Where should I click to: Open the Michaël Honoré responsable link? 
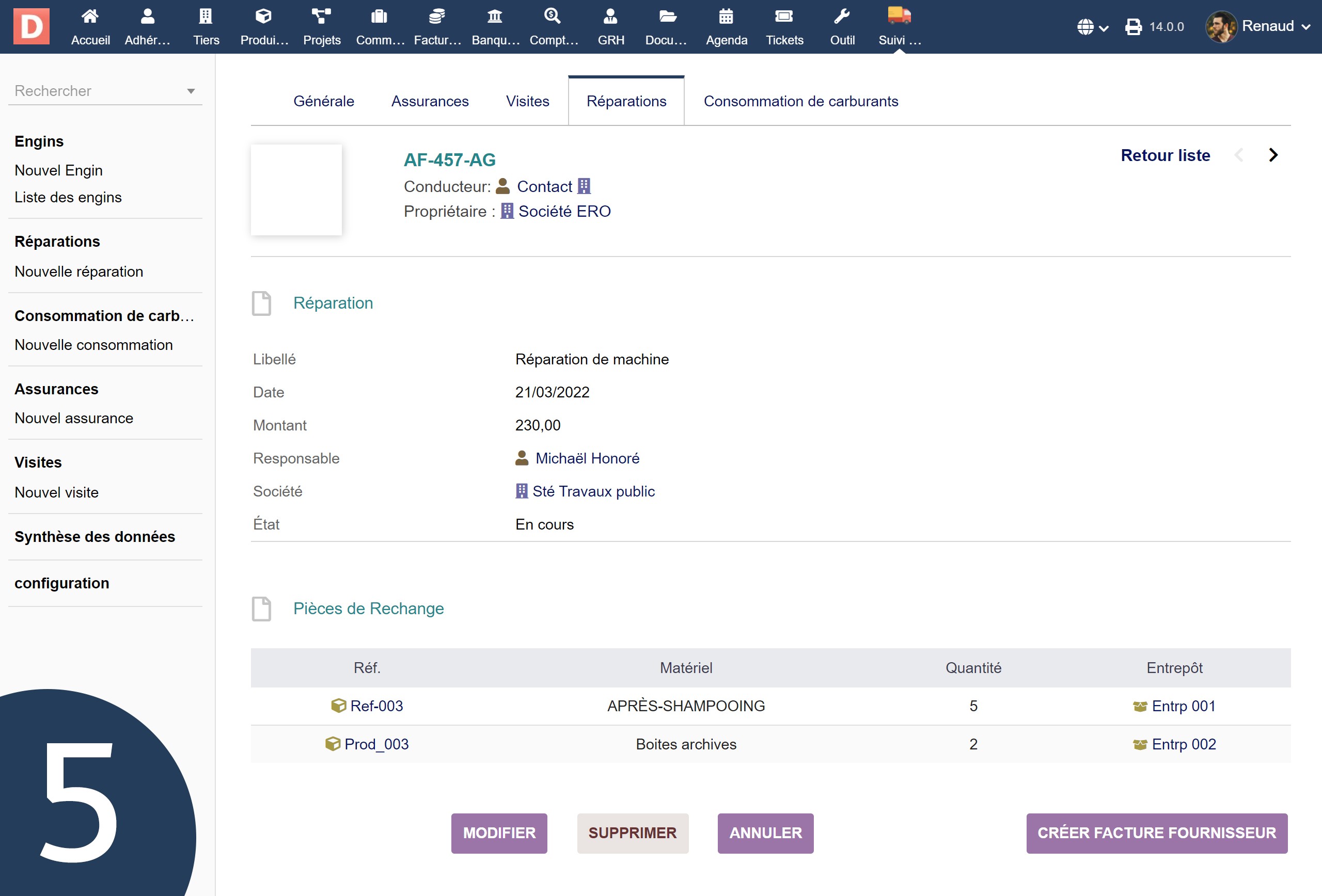pos(587,458)
